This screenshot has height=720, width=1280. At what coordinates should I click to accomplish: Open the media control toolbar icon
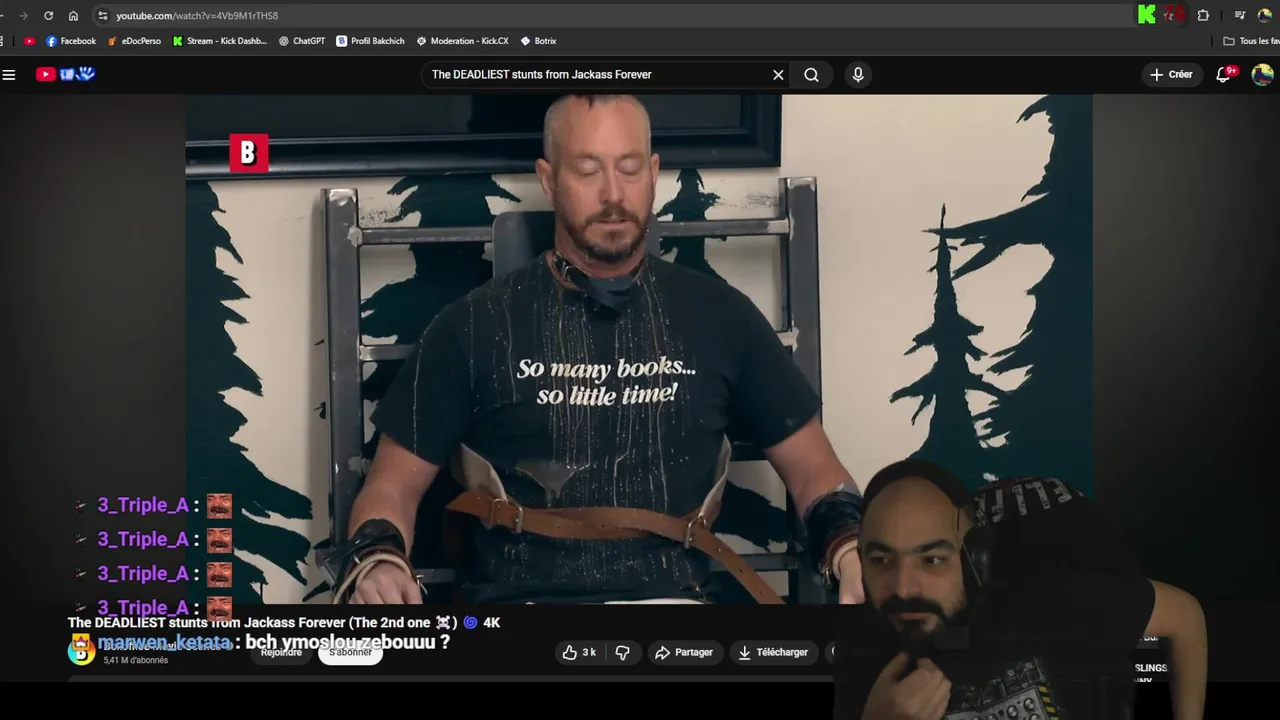1240,15
